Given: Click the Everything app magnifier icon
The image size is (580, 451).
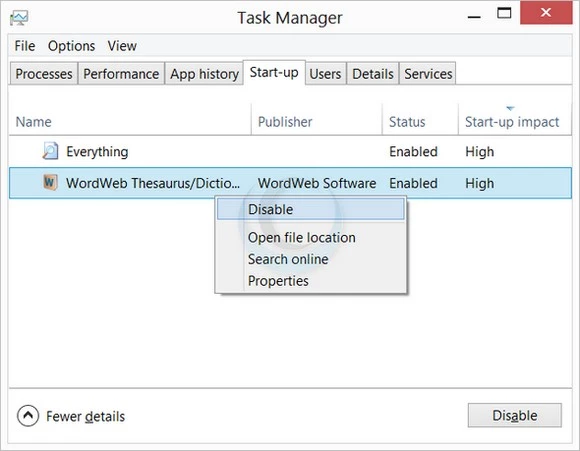Looking at the screenshot, I should coord(50,151).
